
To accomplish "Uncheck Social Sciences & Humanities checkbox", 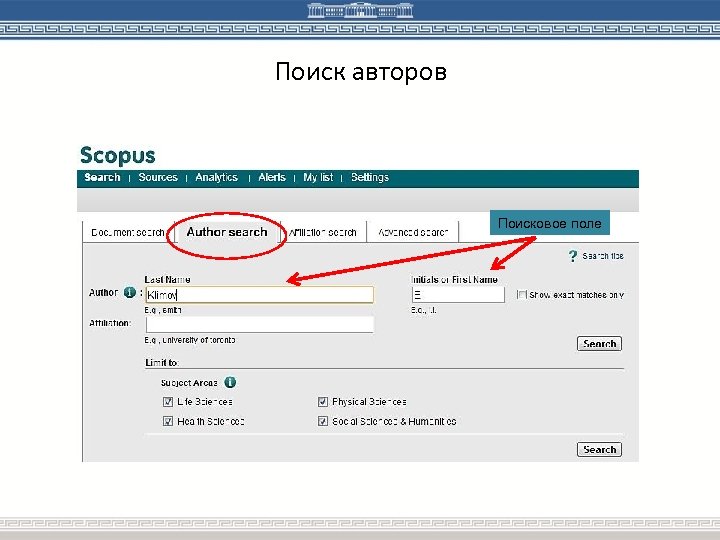I will pyautogui.click(x=323, y=421).
